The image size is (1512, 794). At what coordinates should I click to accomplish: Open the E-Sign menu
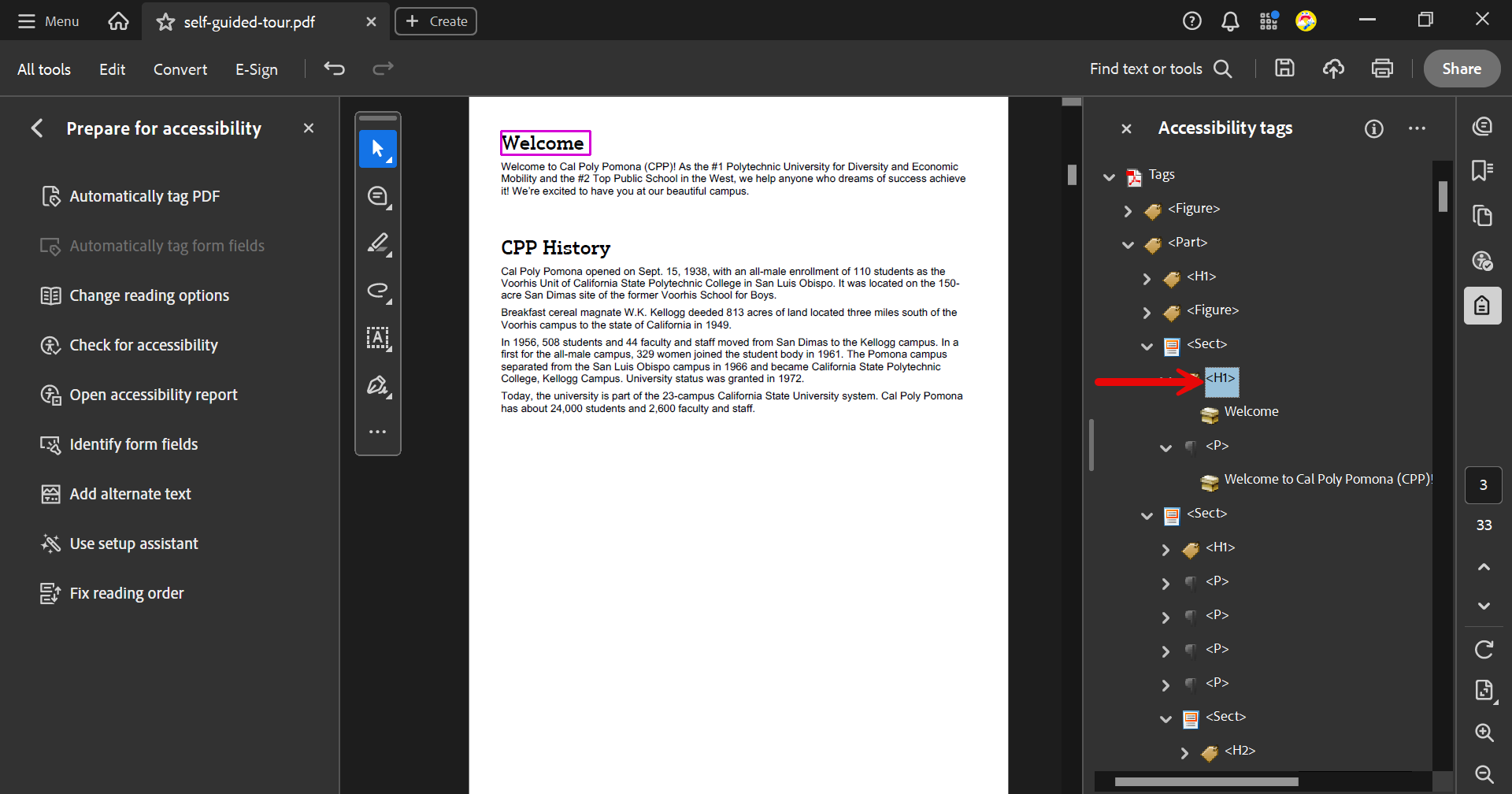[x=256, y=69]
